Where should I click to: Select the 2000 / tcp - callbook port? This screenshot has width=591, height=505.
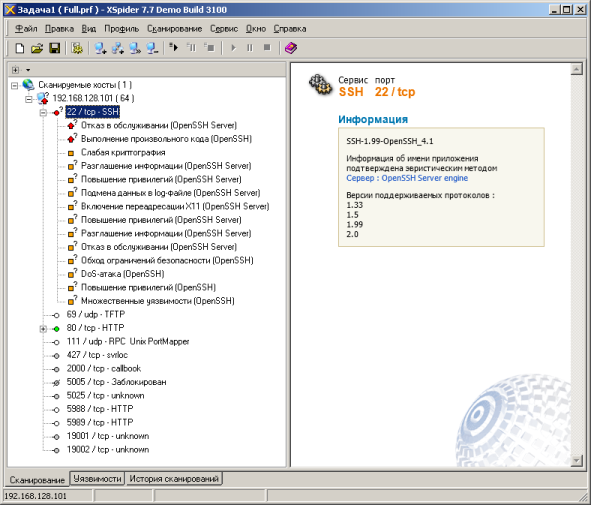[x=104, y=369]
